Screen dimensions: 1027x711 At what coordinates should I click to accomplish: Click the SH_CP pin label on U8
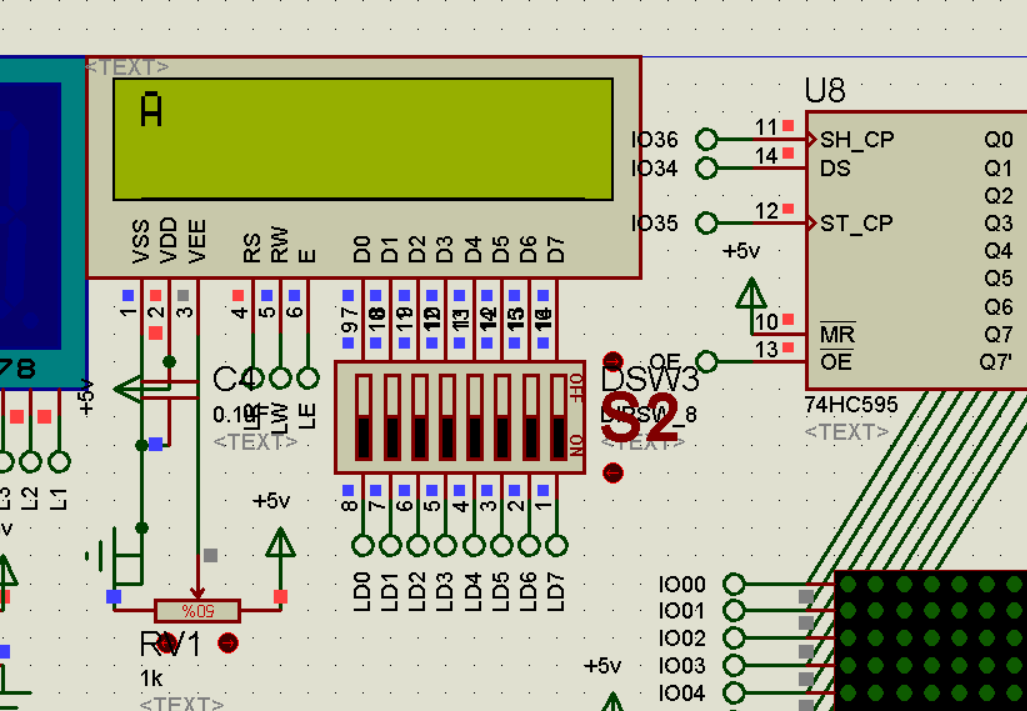pos(857,139)
